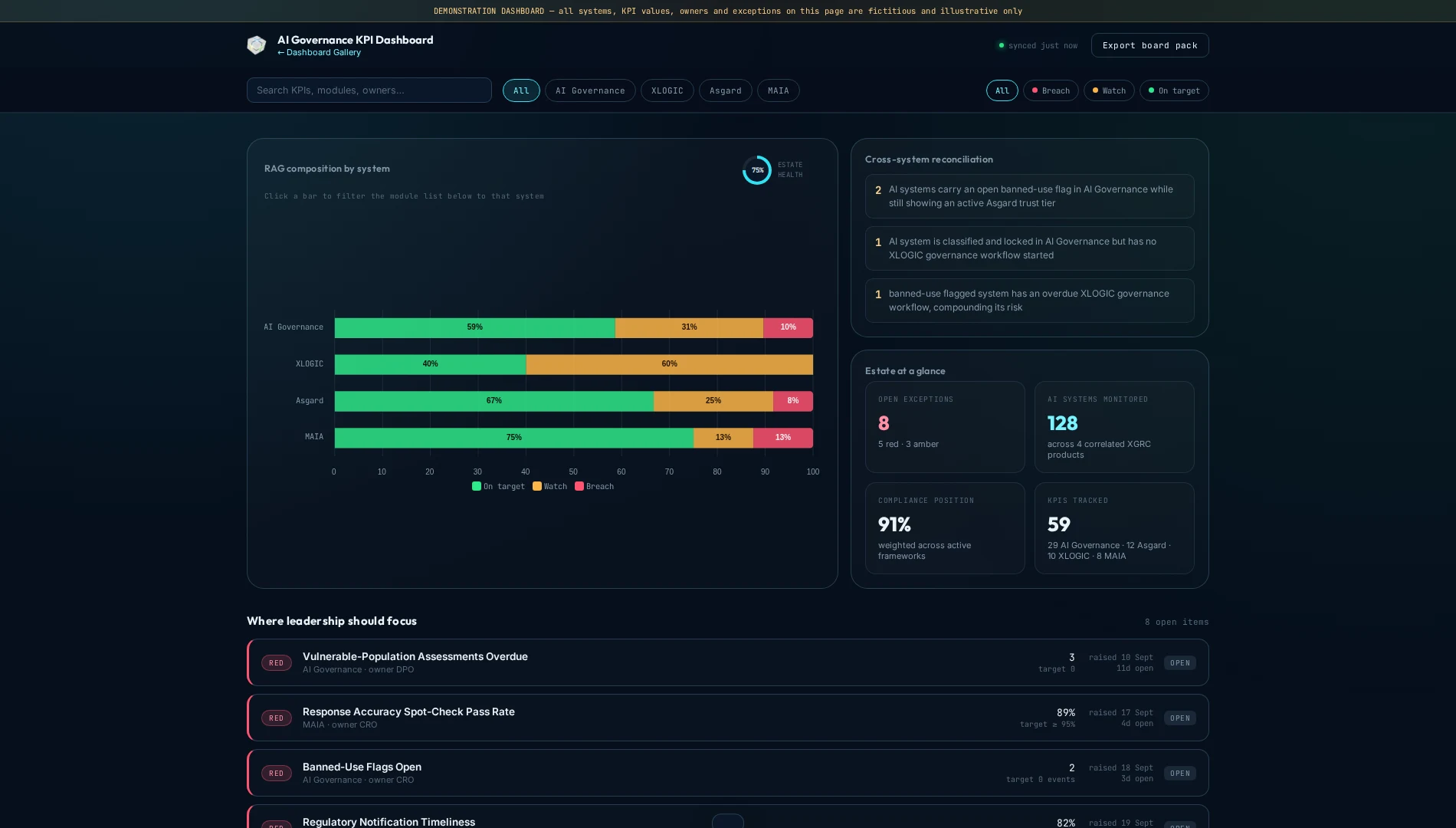This screenshot has height=828, width=1456.
Task: Open Vulnerable-Population Assessments Overdue item
Action: [728, 662]
